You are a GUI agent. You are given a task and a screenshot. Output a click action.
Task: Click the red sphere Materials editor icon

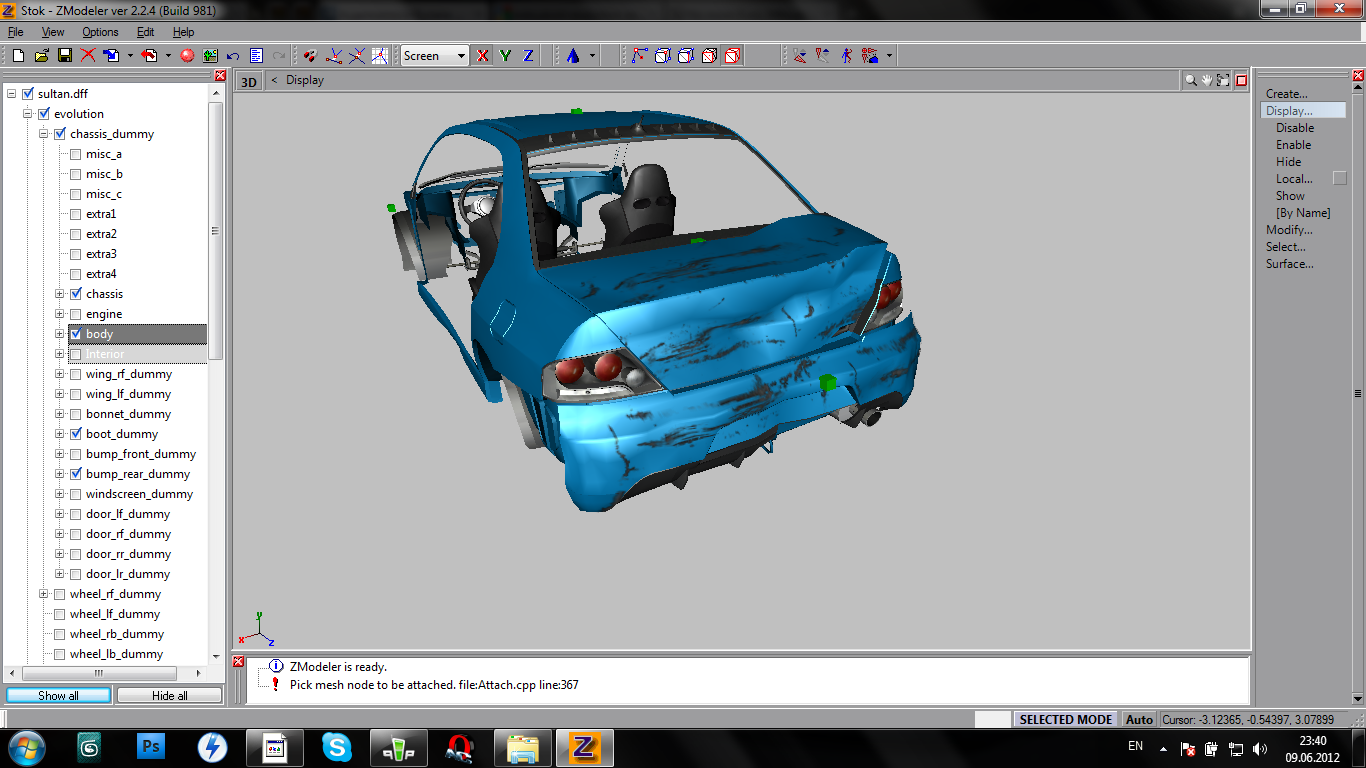click(x=187, y=56)
